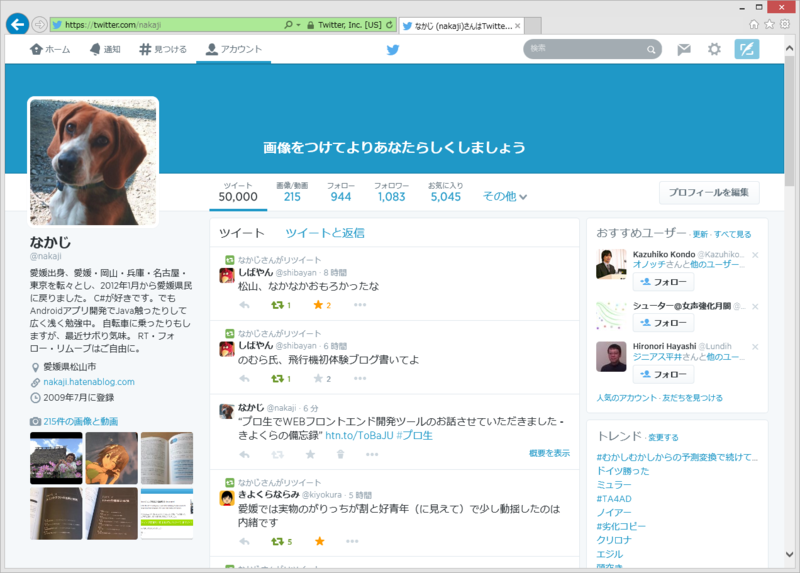The image size is (800, 573).
Task: Expand 概要を表示 on プロ生 tweet
Action: coord(549,453)
